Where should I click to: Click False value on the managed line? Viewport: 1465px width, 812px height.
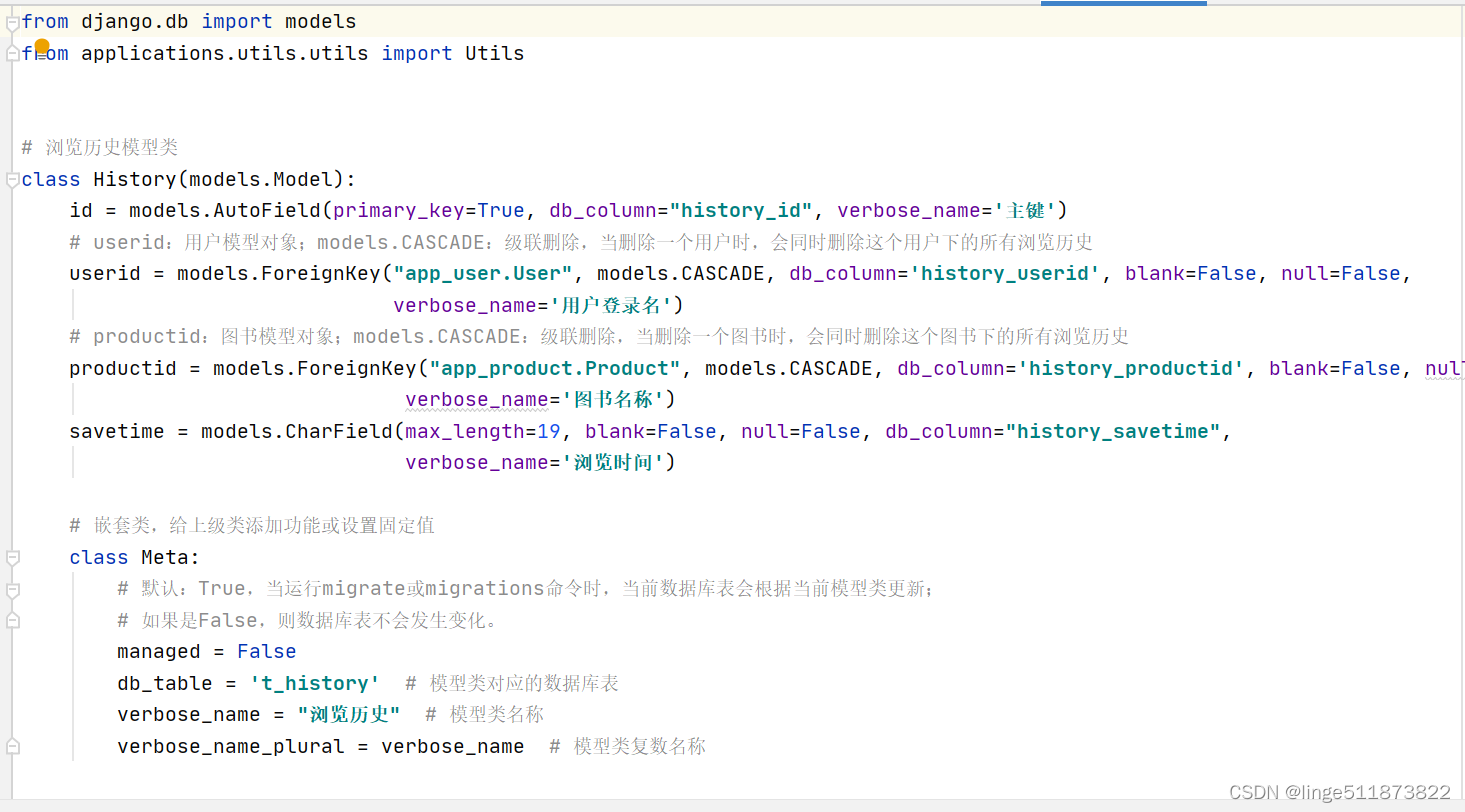267,651
